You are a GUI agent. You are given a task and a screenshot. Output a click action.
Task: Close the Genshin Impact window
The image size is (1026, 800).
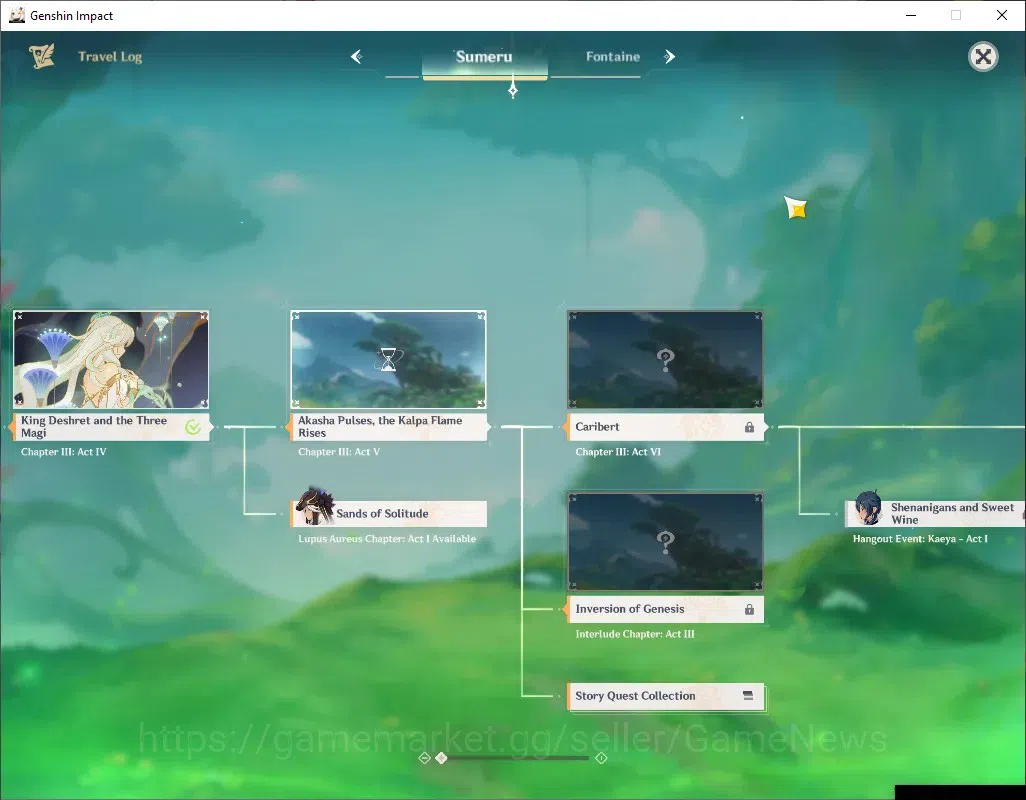pos(1001,15)
